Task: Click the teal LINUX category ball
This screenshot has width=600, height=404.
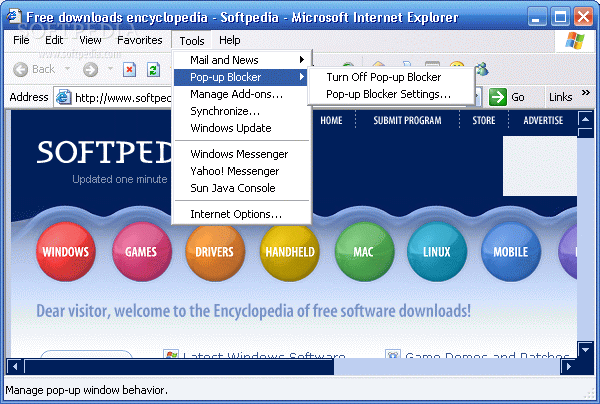Action: [x=437, y=251]
